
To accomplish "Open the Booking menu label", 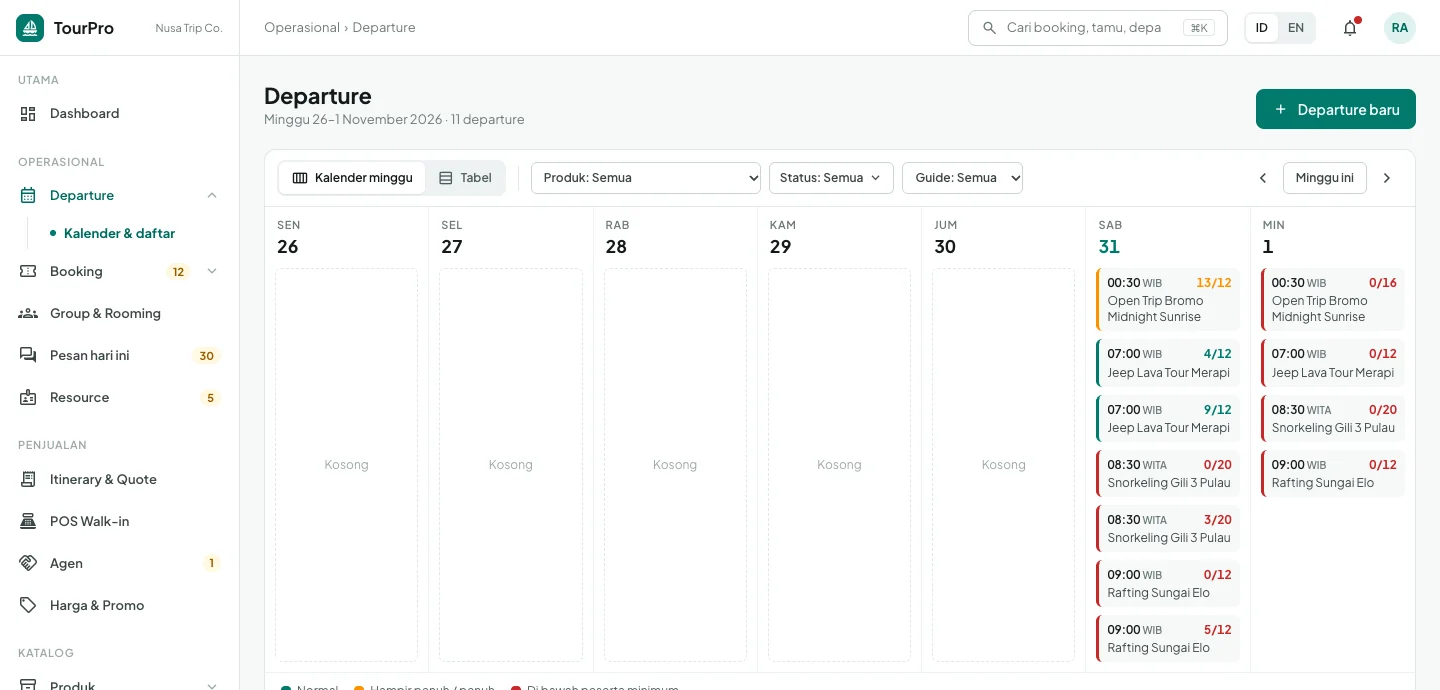I will [x=76, y=272].
